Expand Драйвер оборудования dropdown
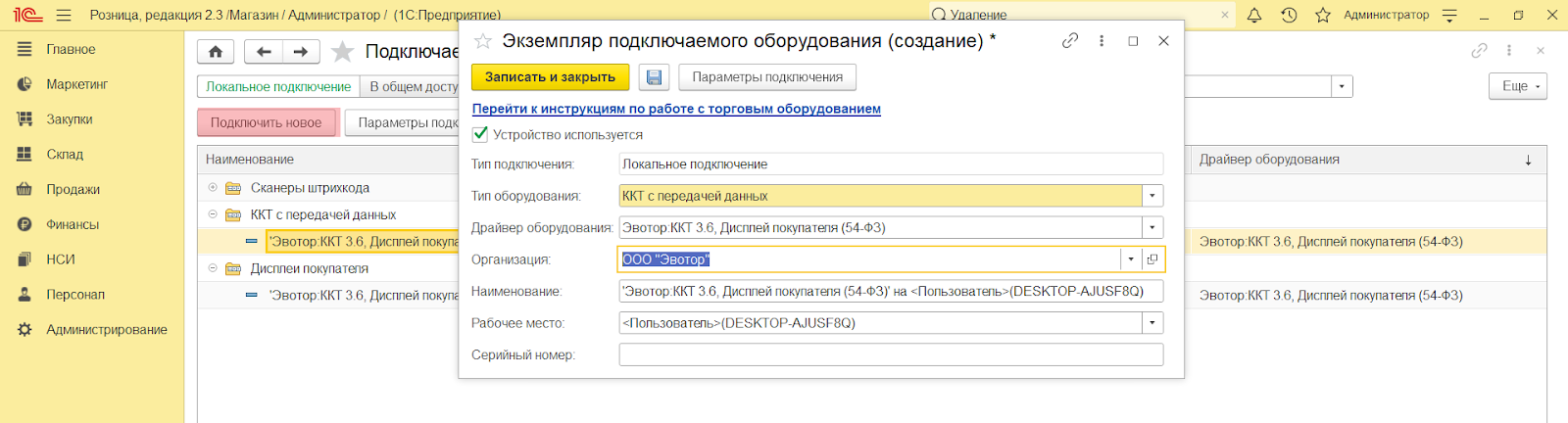This screenshot has height=423, width=1568. click(x=1152, y=227)
